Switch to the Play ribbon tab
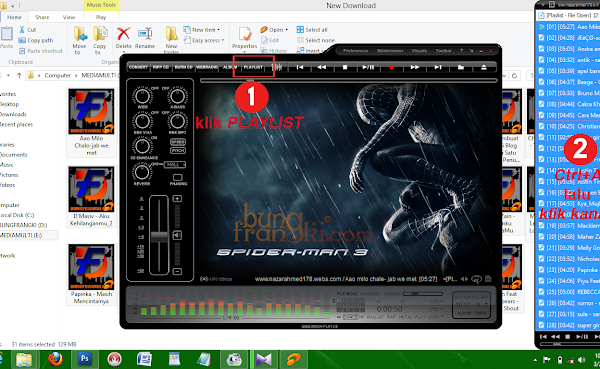Image resolution: width=600 pixels, height=369 pixels. click(x=101, y=17)
